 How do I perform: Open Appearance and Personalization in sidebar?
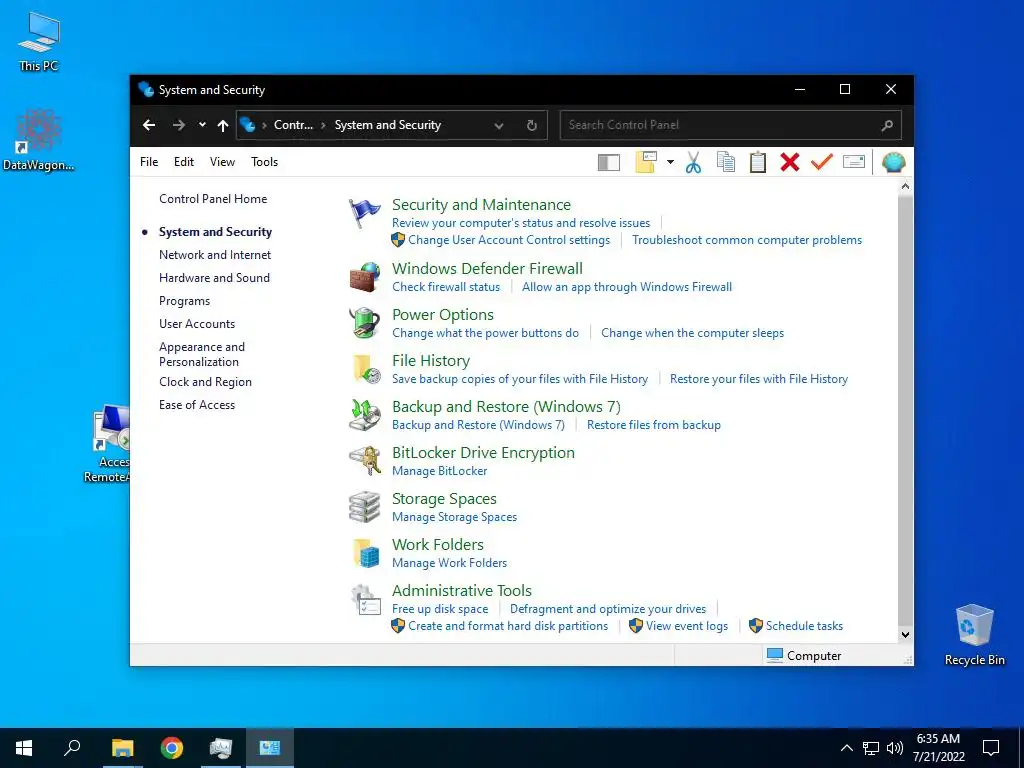pos(202,354)
